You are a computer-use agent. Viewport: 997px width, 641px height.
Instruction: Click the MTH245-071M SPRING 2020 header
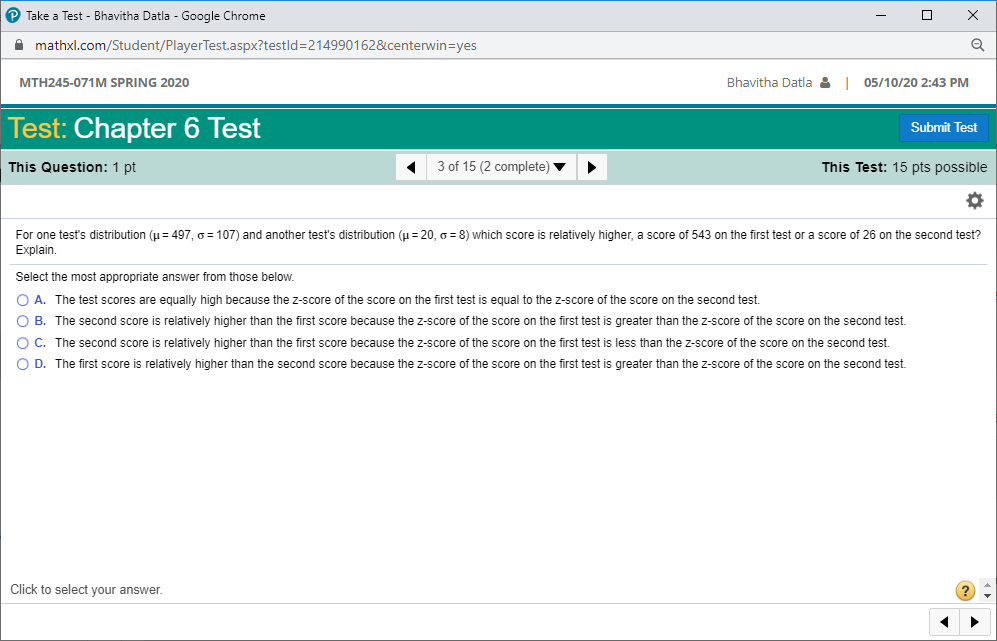[x=104, y=82]
